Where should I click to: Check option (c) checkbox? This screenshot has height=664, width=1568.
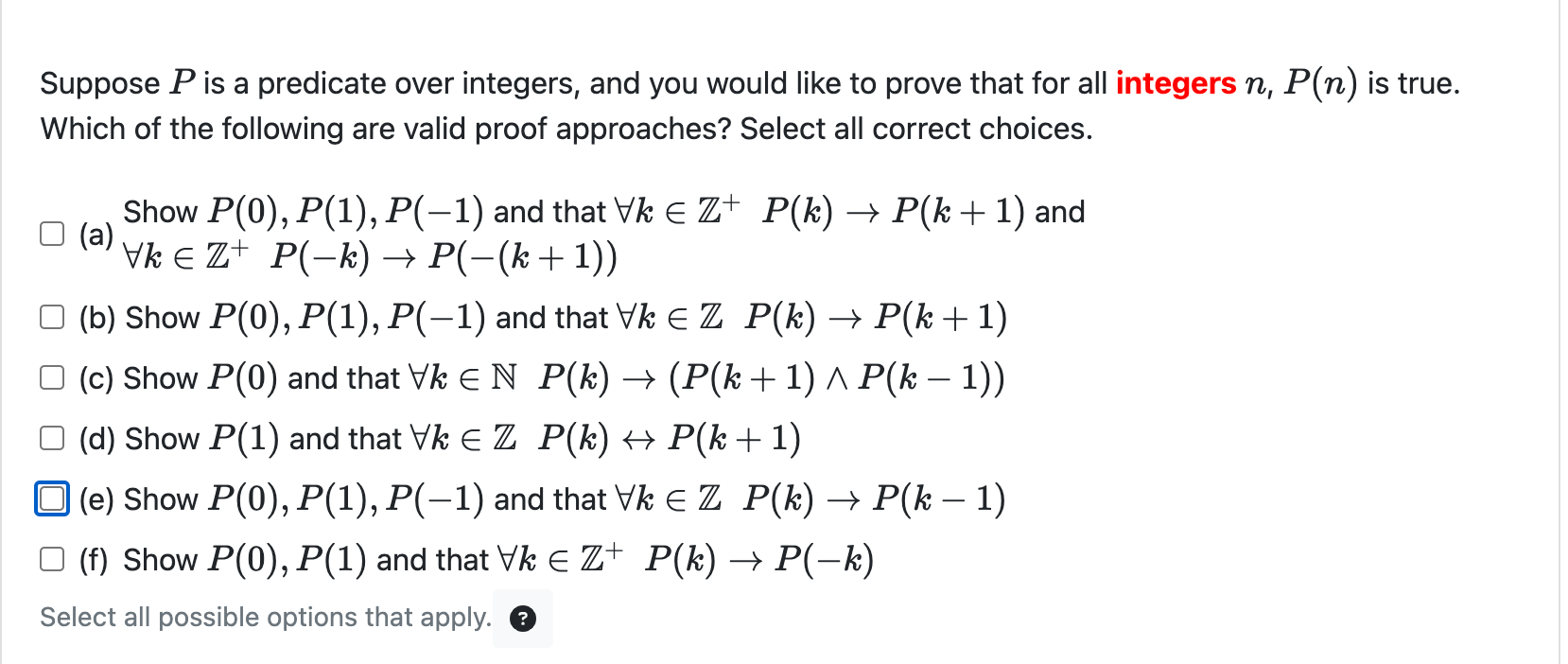pos(52,377)
